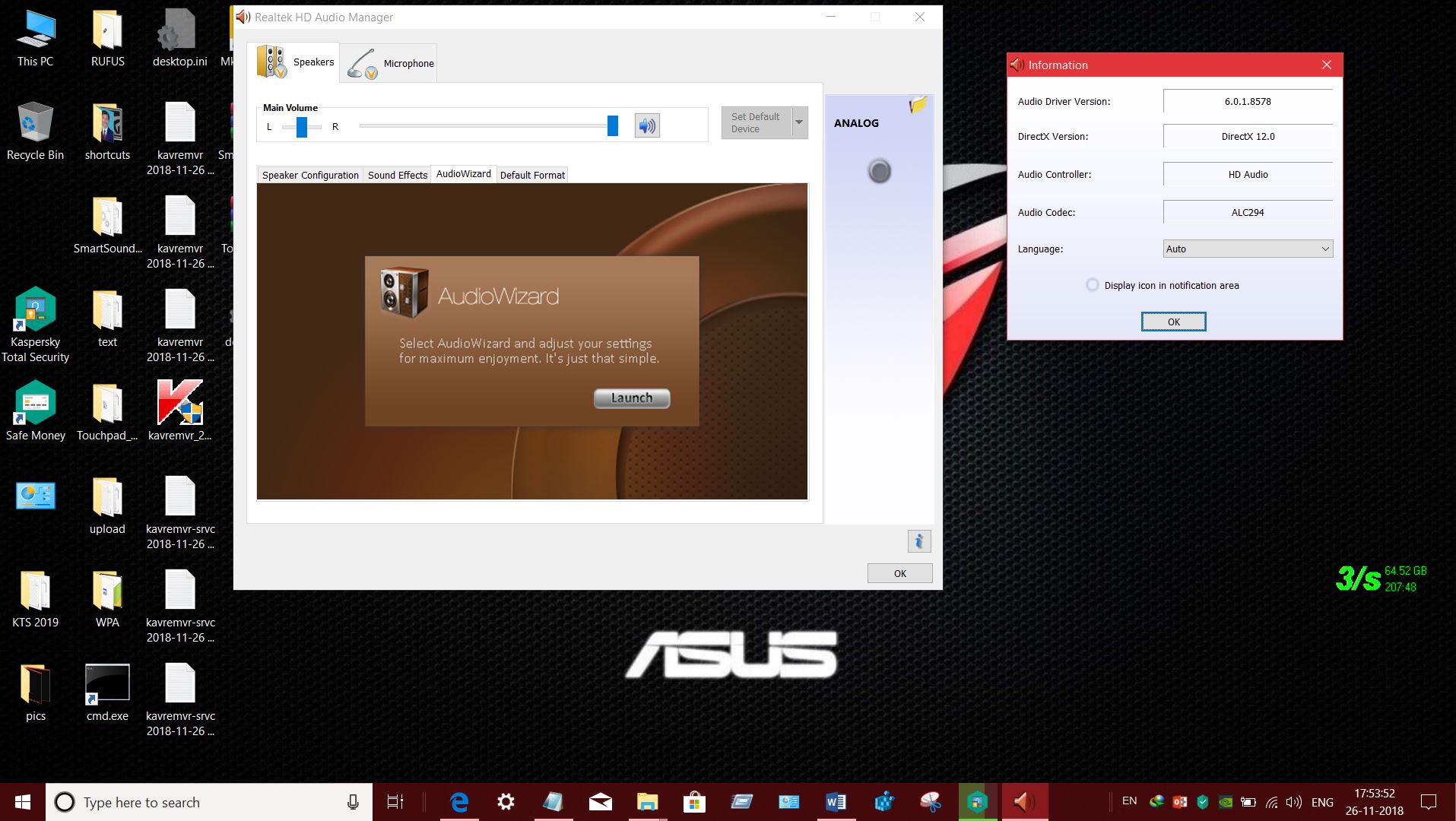This screenshot has height=821, width=1456.
Task: Open the Speaker Configuration tab
Action: coord(310,175)
